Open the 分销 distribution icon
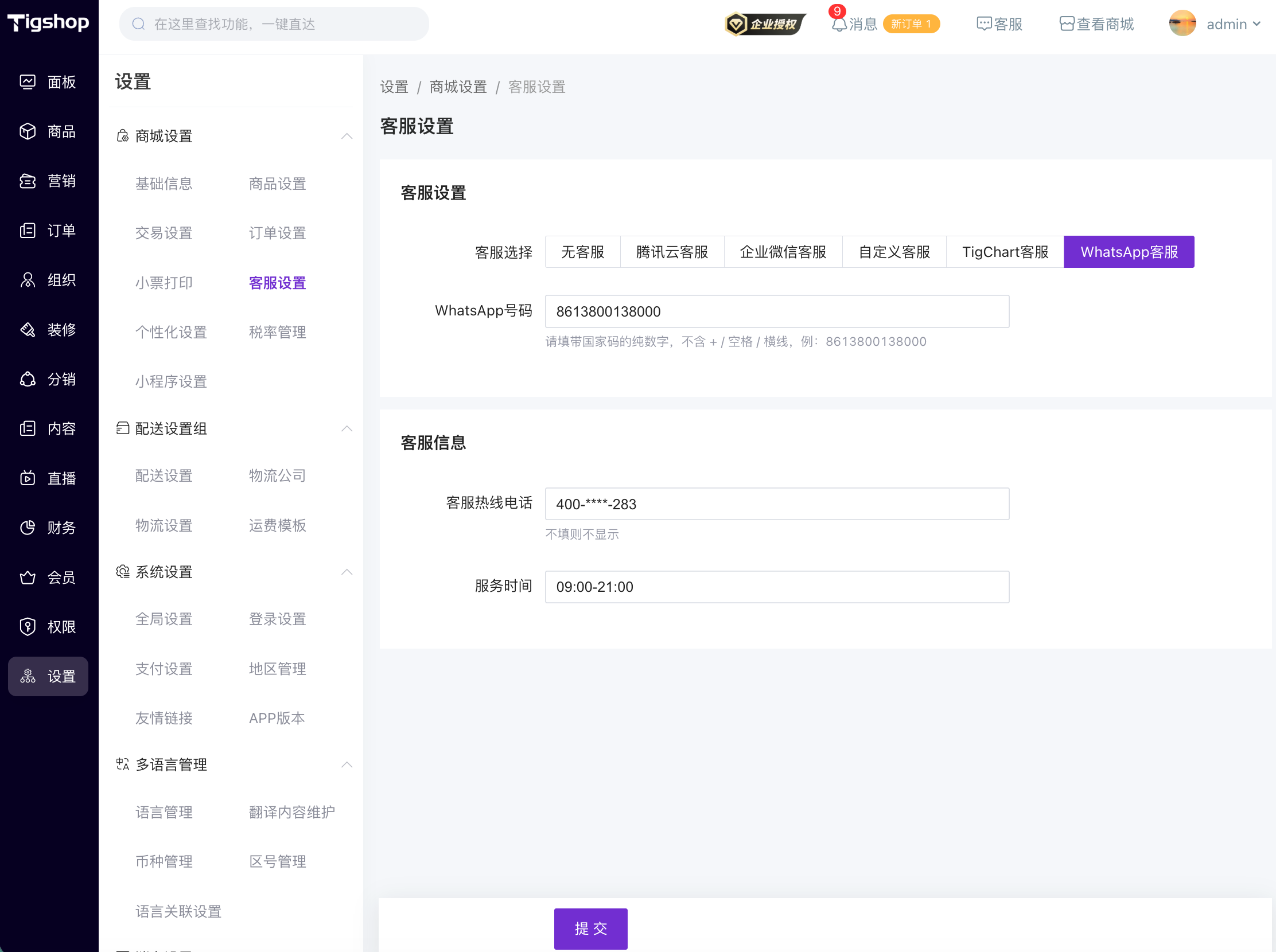The image size is (1276, 952). click(28, 380)
